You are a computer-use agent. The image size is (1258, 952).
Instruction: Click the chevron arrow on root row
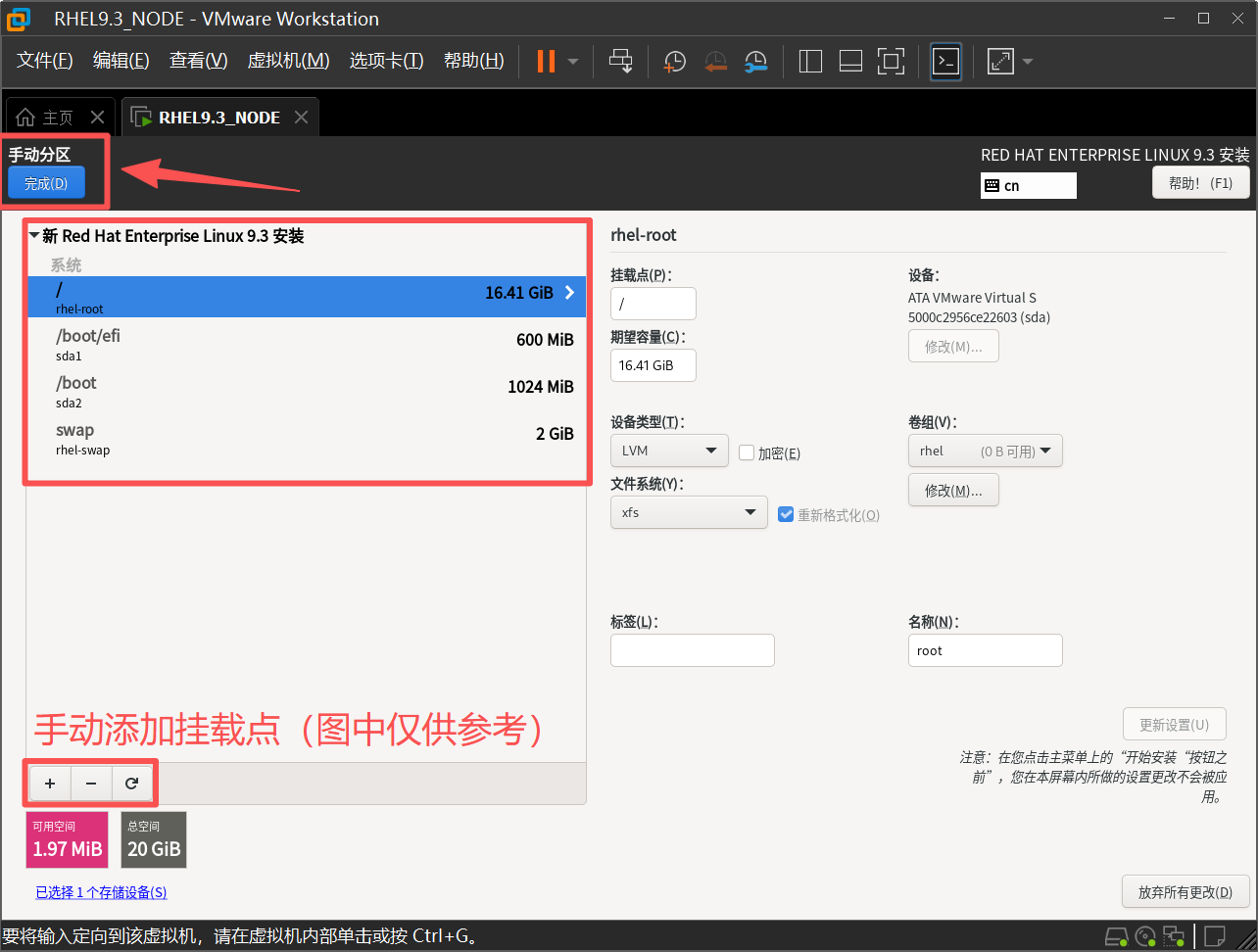(570, 292)
